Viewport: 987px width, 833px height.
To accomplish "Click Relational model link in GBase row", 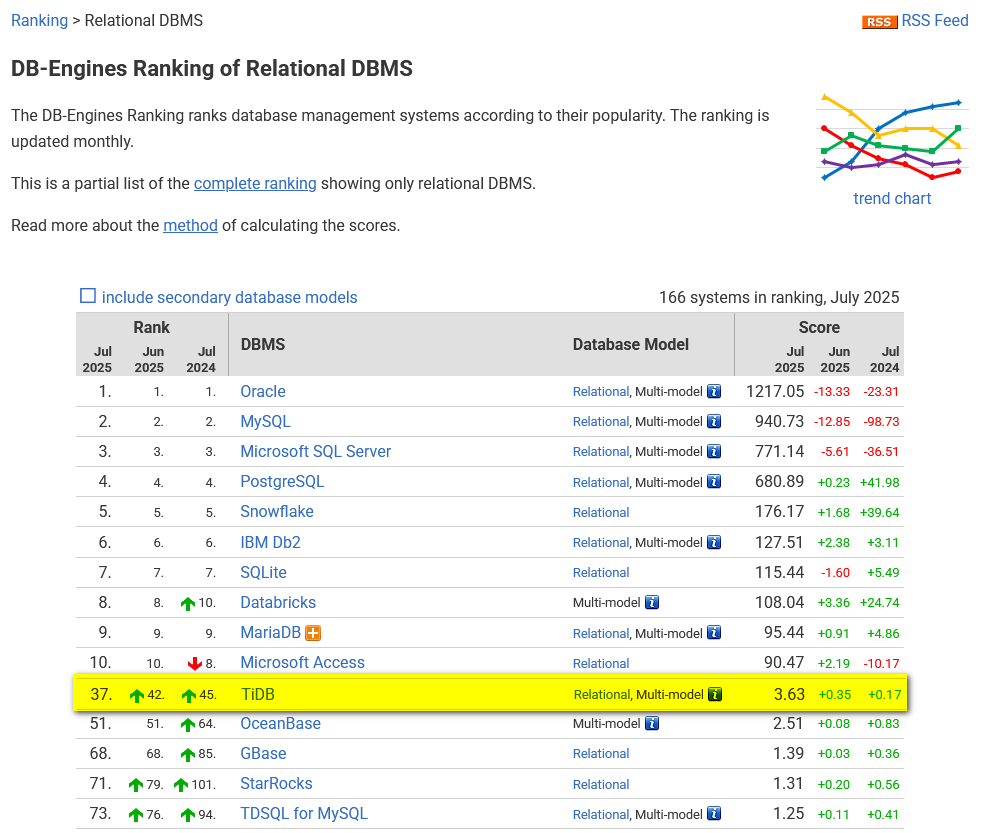I will tap(601, 754).
